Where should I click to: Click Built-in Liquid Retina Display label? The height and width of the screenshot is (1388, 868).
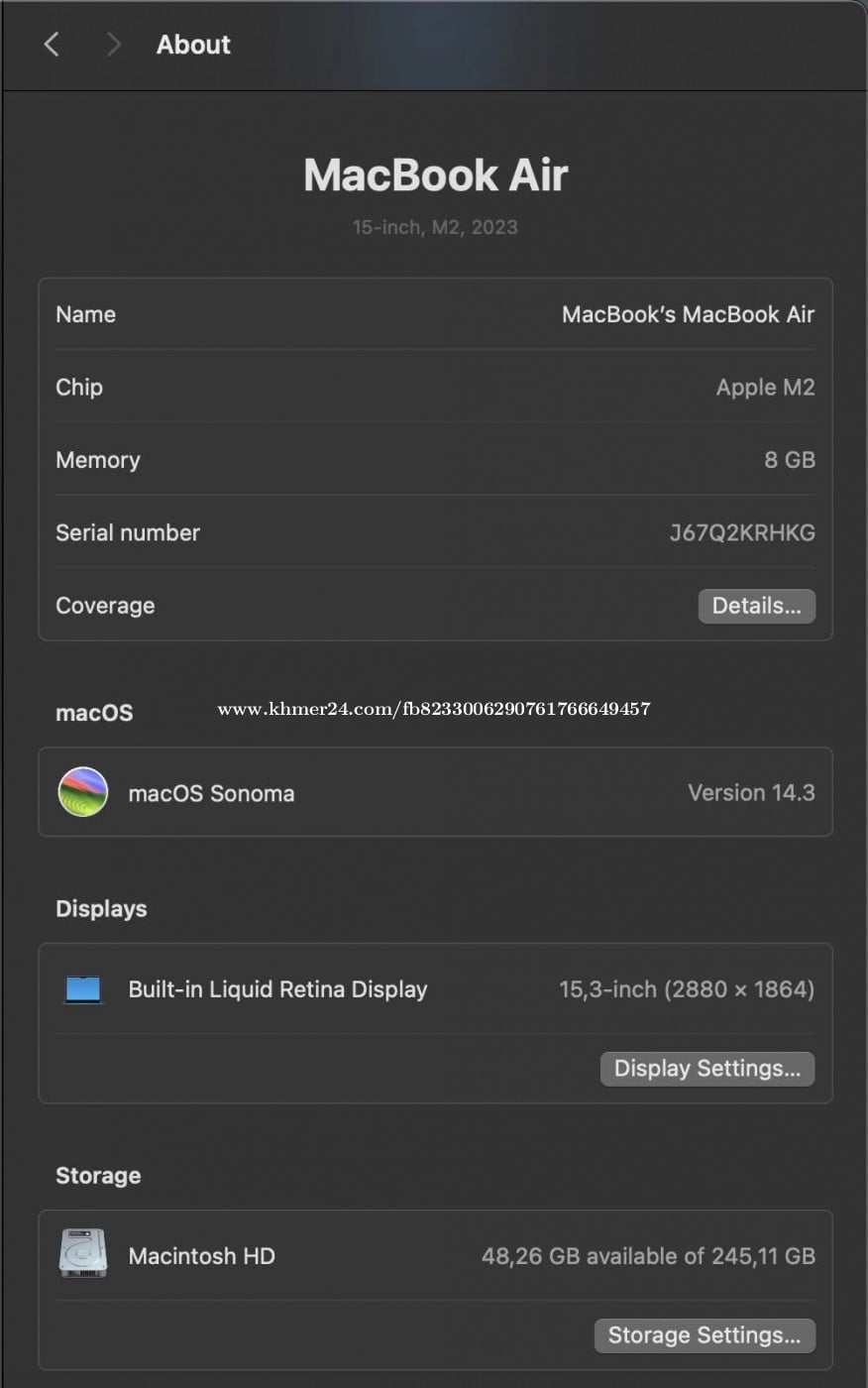(x=277, y=989)
